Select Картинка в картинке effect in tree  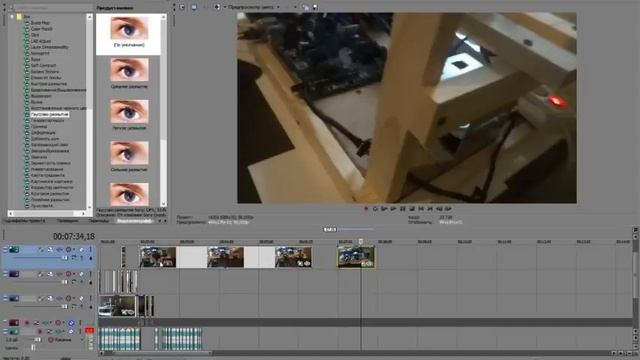tap(51, 181)
